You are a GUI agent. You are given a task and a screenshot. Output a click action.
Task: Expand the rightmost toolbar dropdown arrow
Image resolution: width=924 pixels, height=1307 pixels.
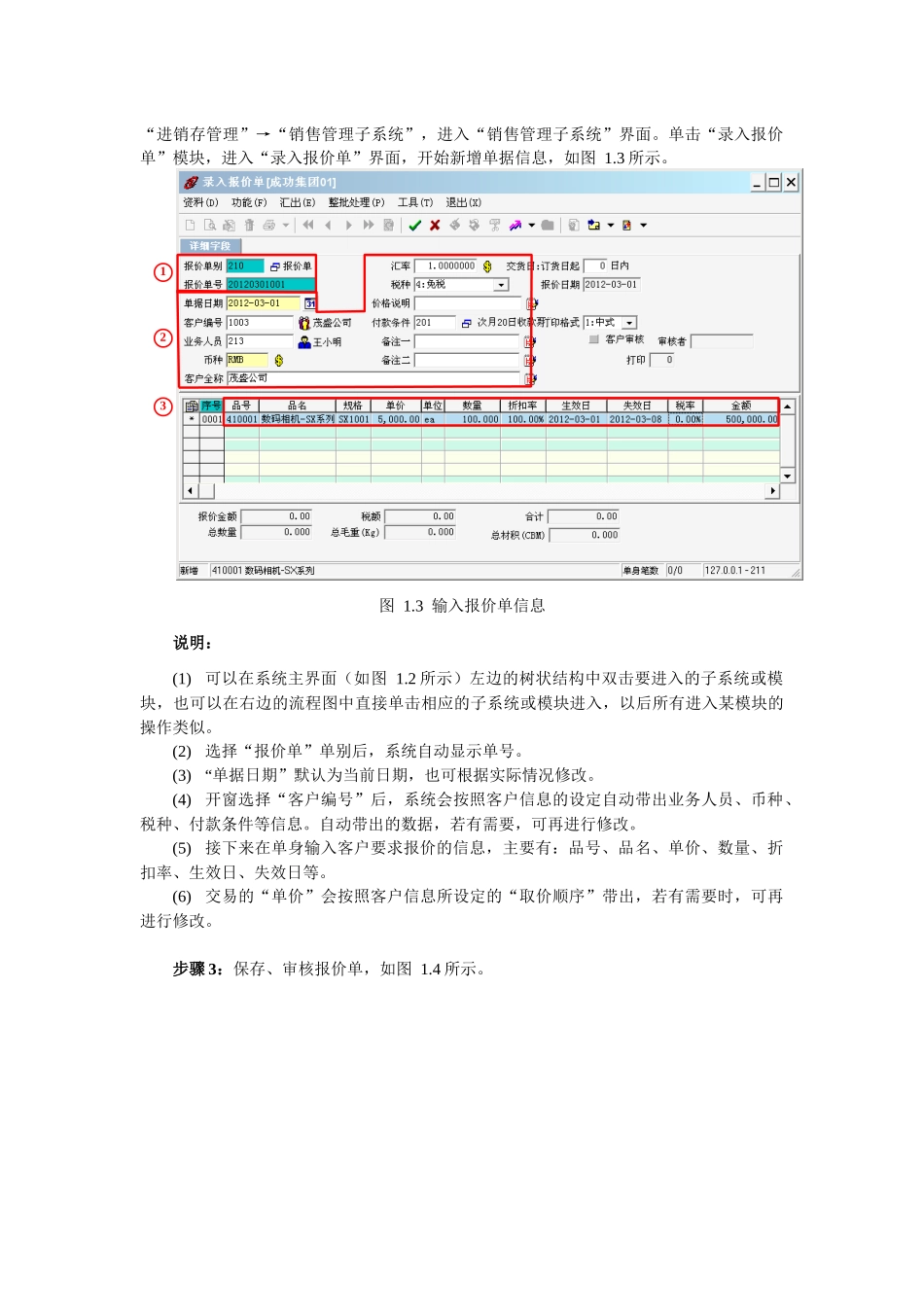pyautogui.click(x=644, y=226)
